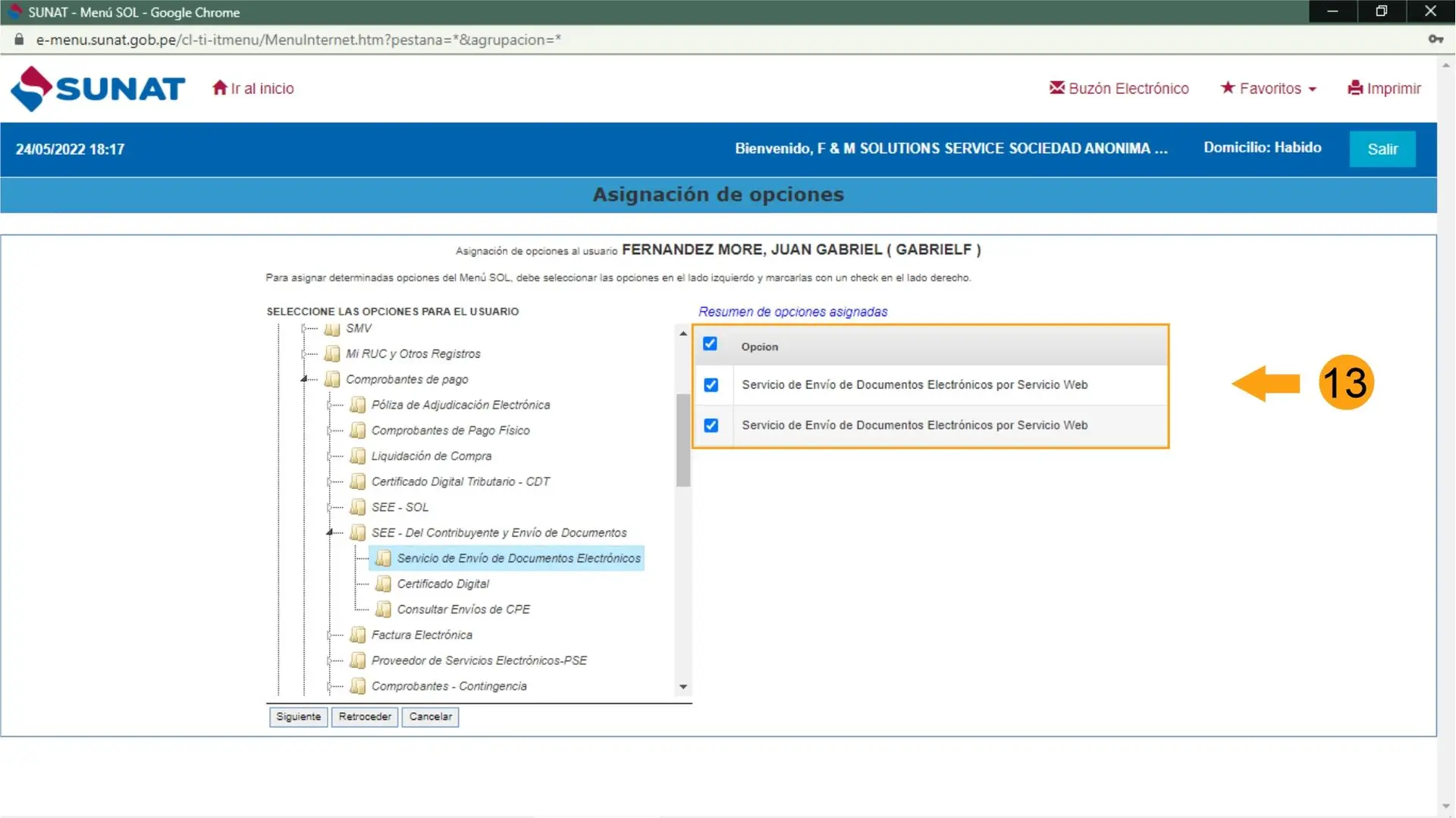Expand the Factura Electrónica node
The width and height of the screenshot is (1456, 818).
point(330,635)
